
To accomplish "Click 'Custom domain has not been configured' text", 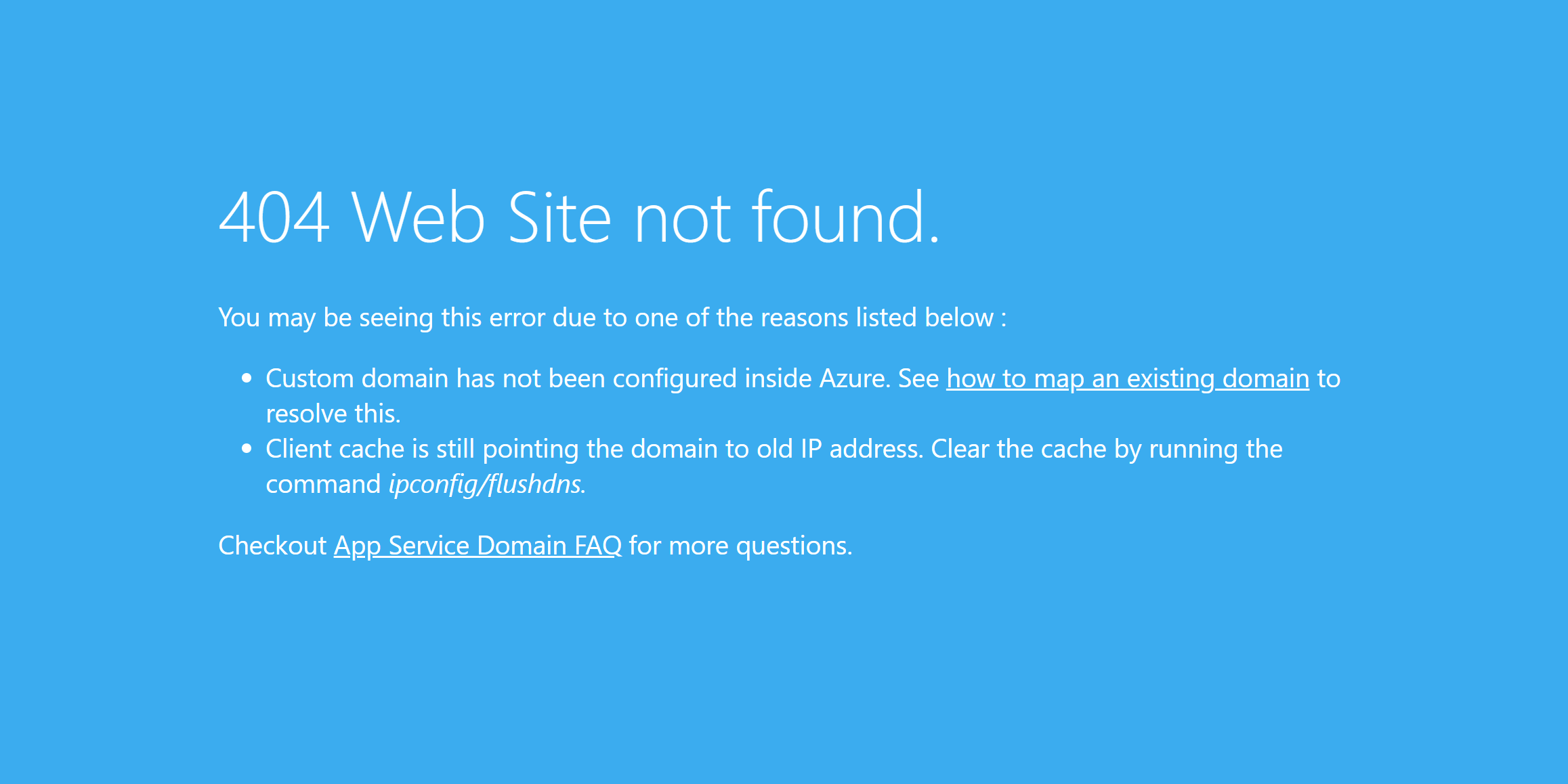I will (x=501, y=379).
